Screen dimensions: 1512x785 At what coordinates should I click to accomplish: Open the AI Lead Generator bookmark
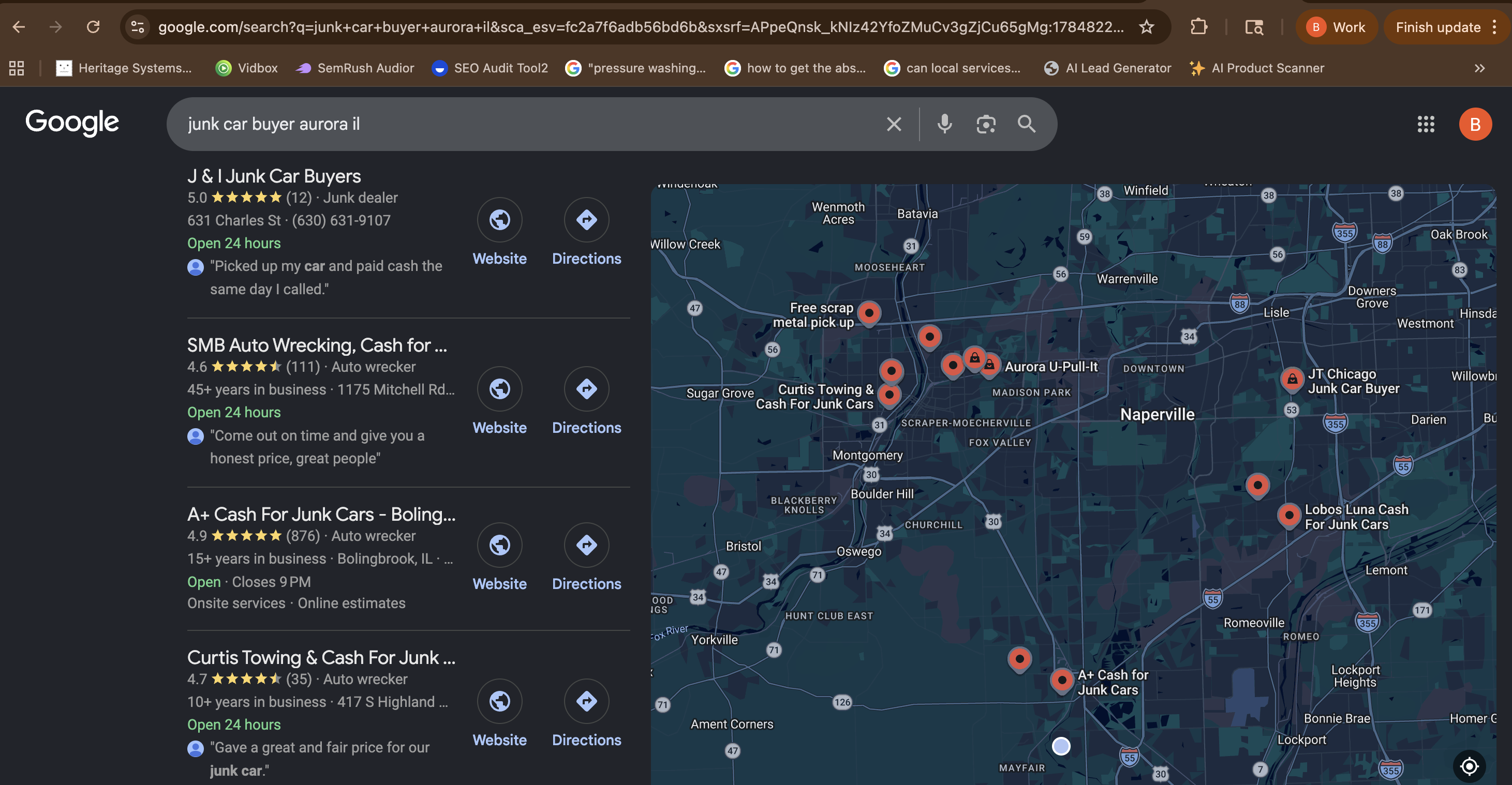(x=1107, y=68)
